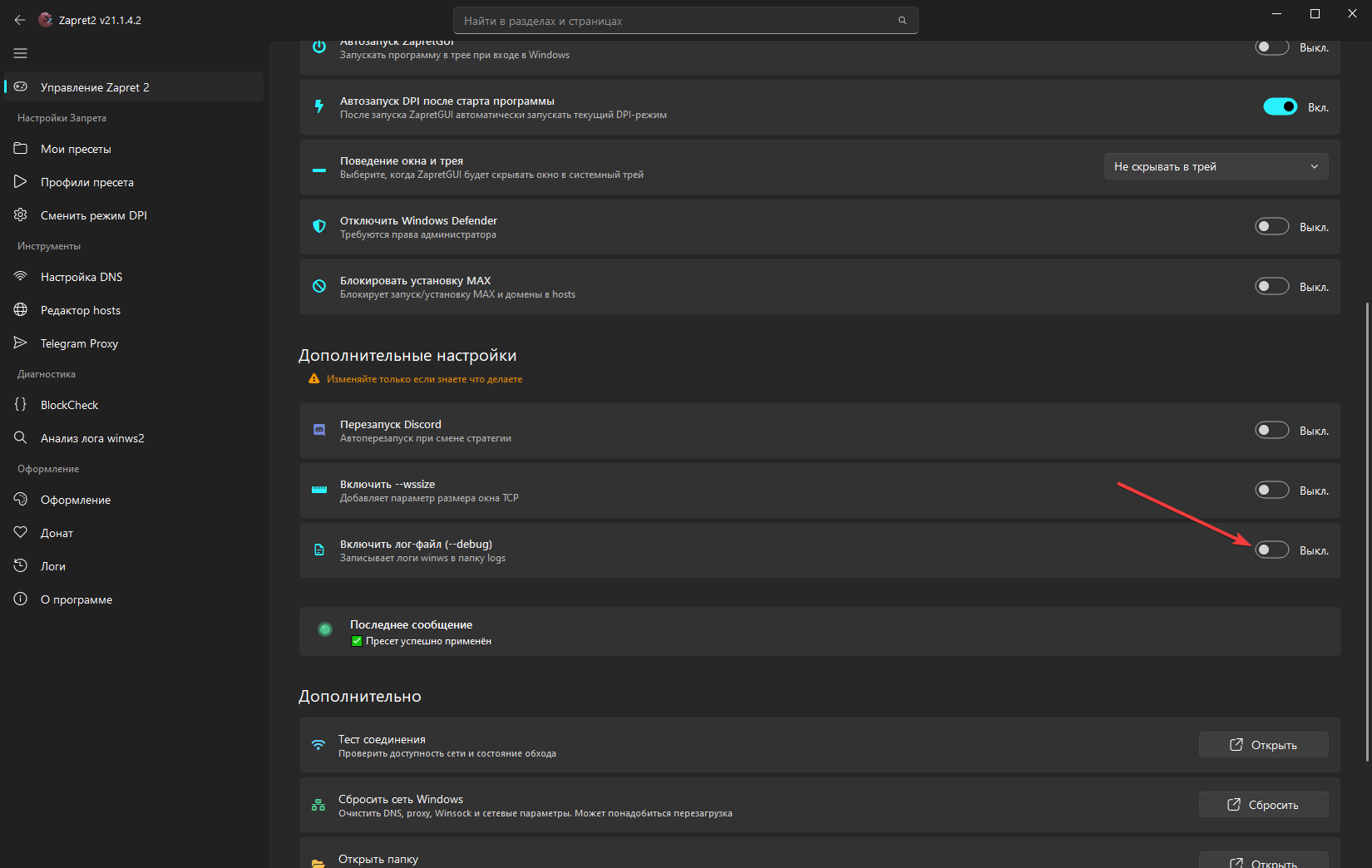Toggle Автозапуск ZapretGUI switch at top

(1272, 47)
